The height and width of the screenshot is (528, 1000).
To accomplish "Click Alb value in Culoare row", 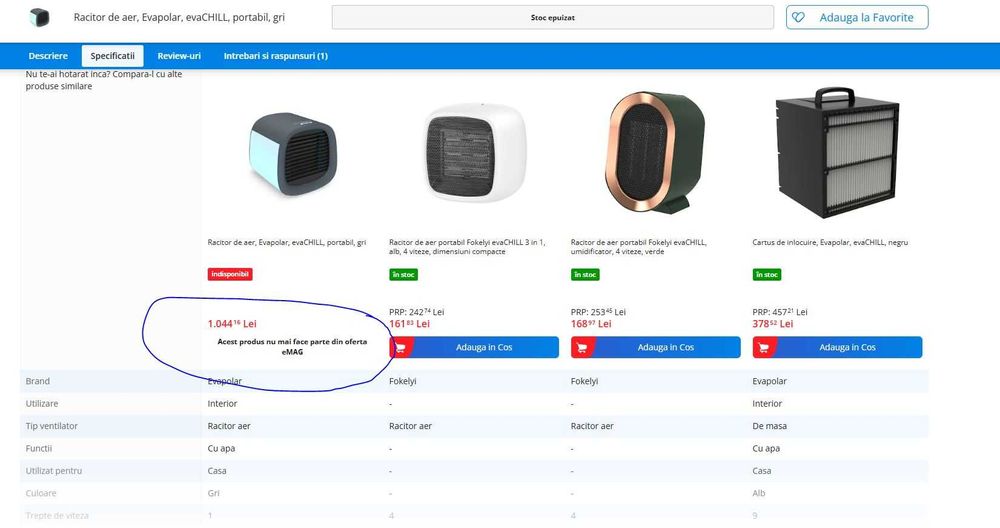I will click(759, 493).
